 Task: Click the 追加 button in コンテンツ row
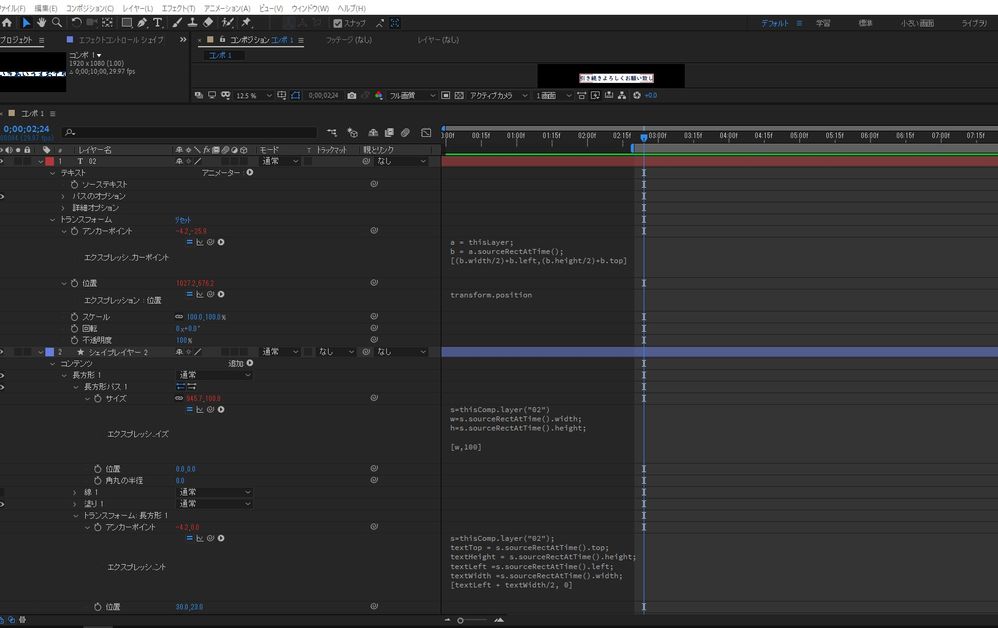pos(241,363)
